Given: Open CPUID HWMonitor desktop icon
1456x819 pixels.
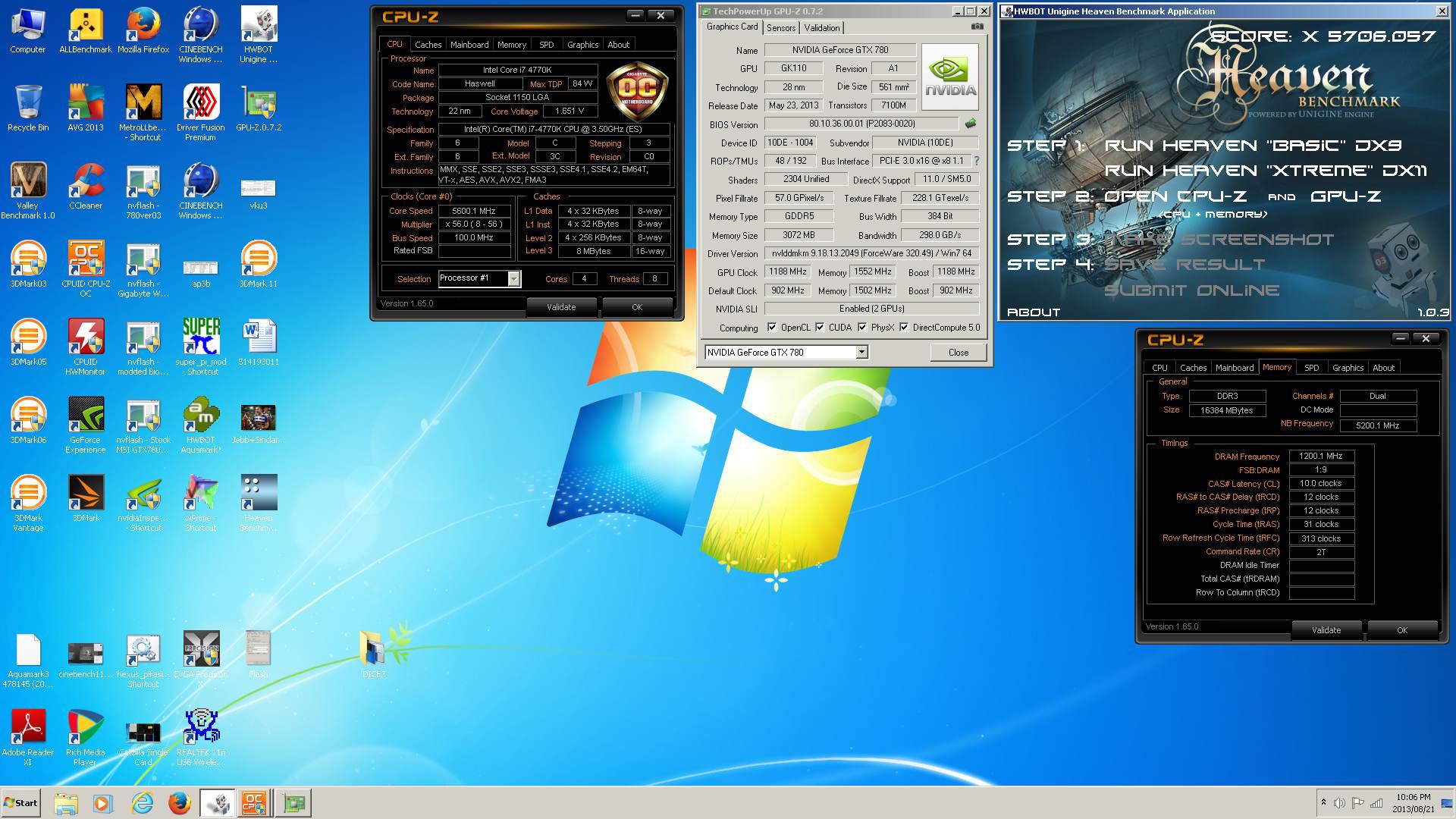Looking at the screenshot, I should (86, 347).
